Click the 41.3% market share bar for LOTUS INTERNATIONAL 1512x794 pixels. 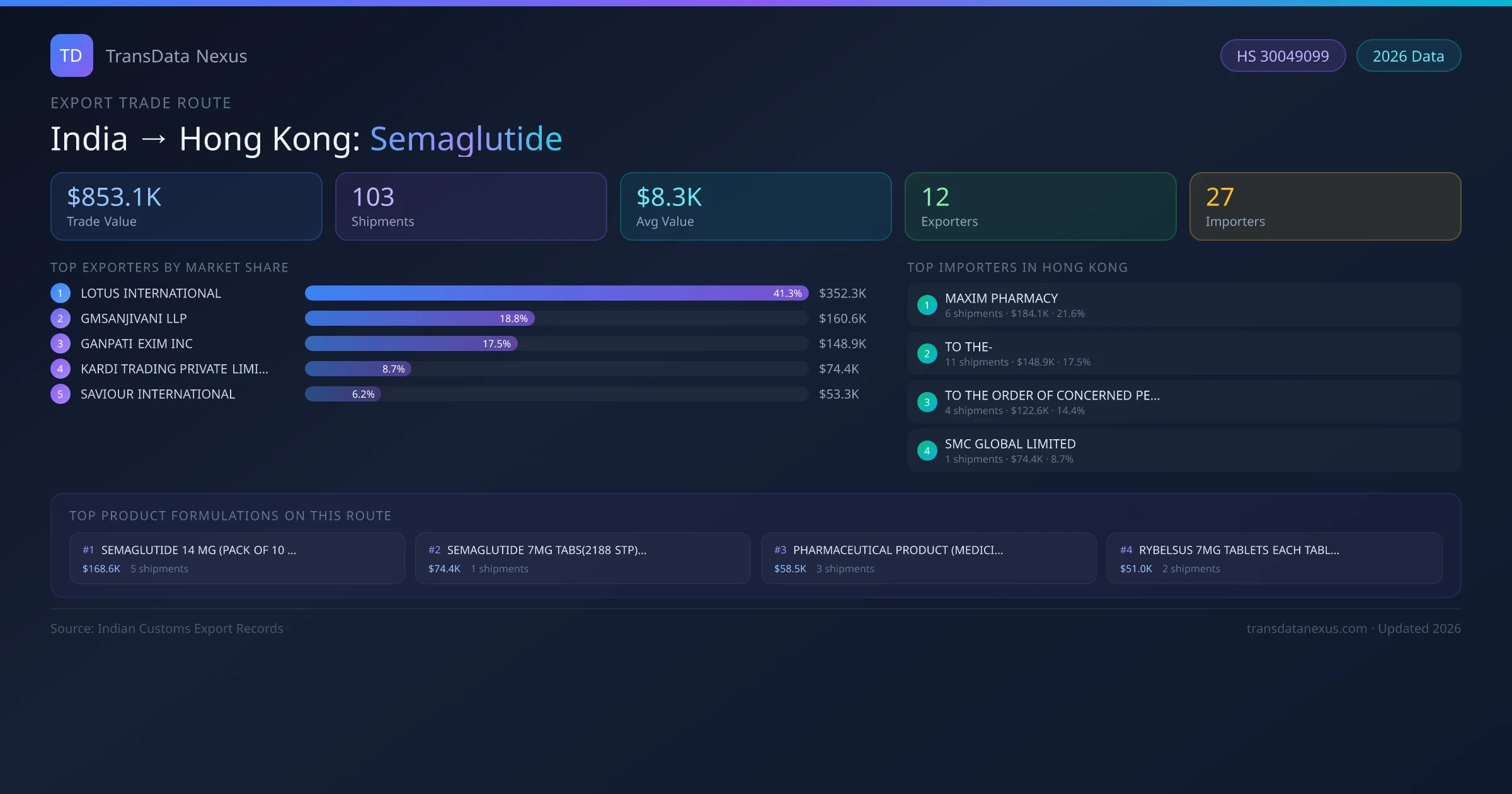[x=556, y=293]
